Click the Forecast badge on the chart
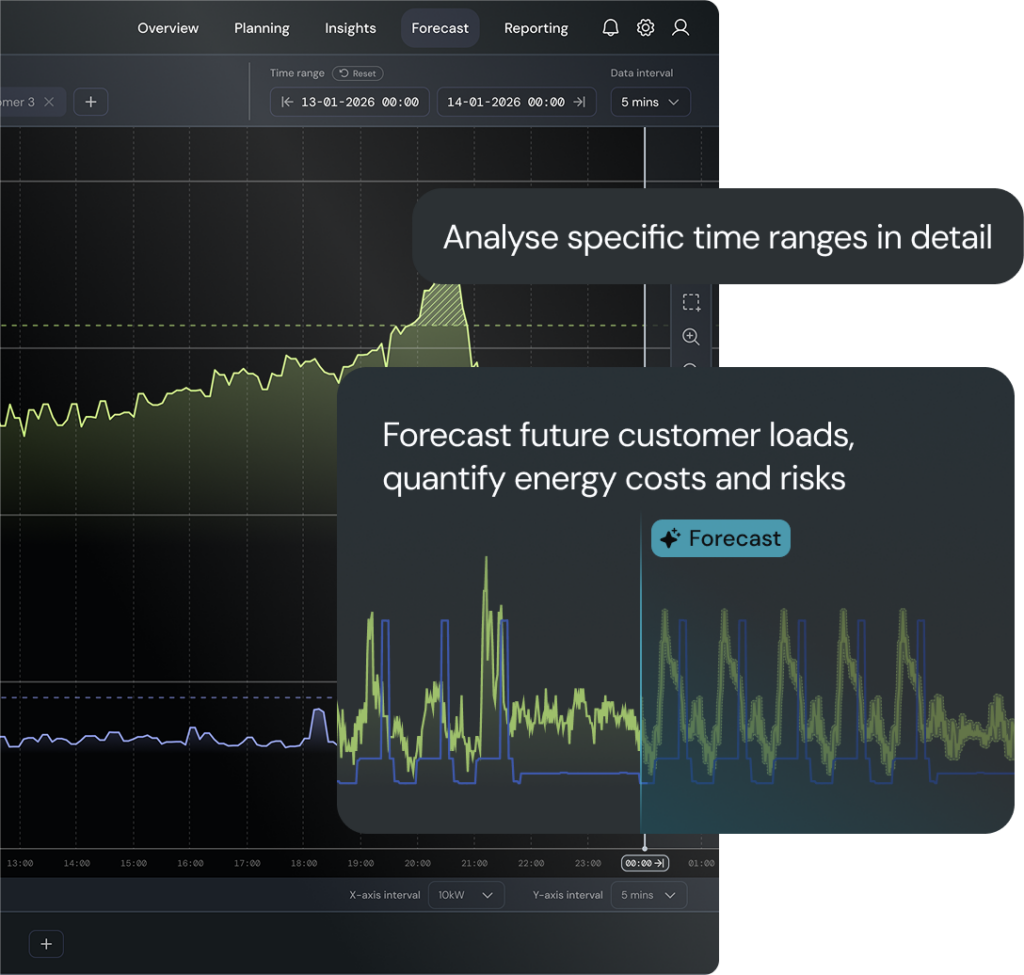The width and height of the screenshot is (1024, 975). click(x=721, y=539)
